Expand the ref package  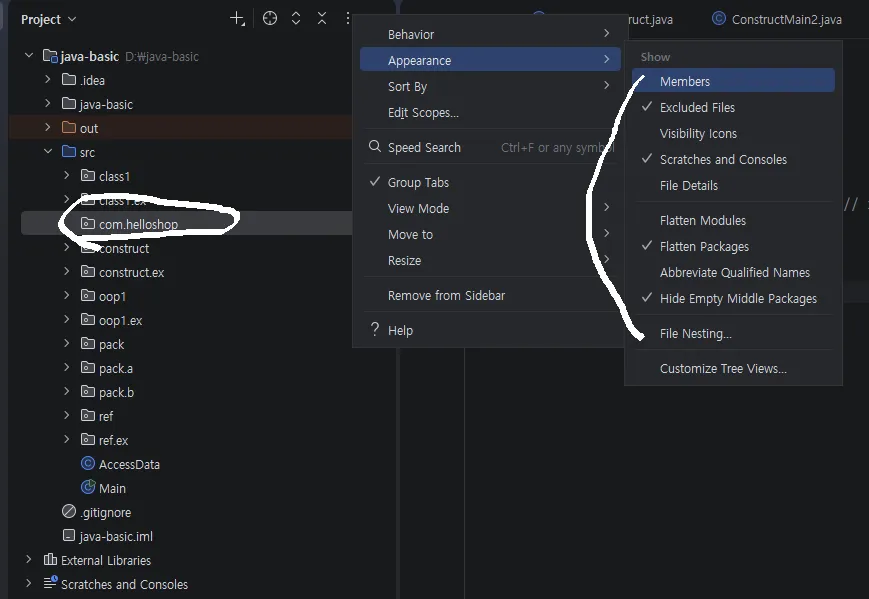tap(67, 415)
